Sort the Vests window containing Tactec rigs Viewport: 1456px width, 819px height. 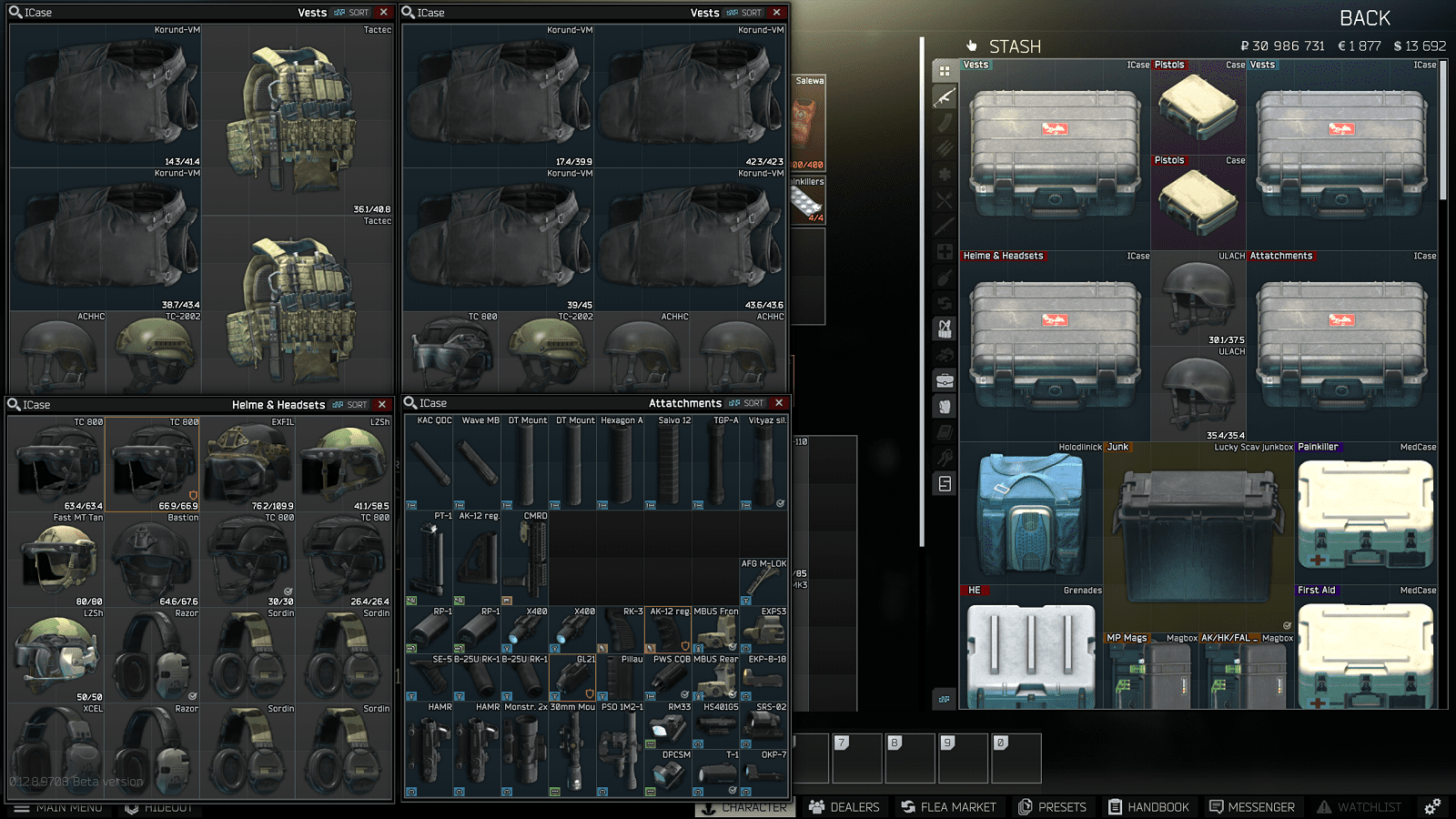[x=352, y=13]
